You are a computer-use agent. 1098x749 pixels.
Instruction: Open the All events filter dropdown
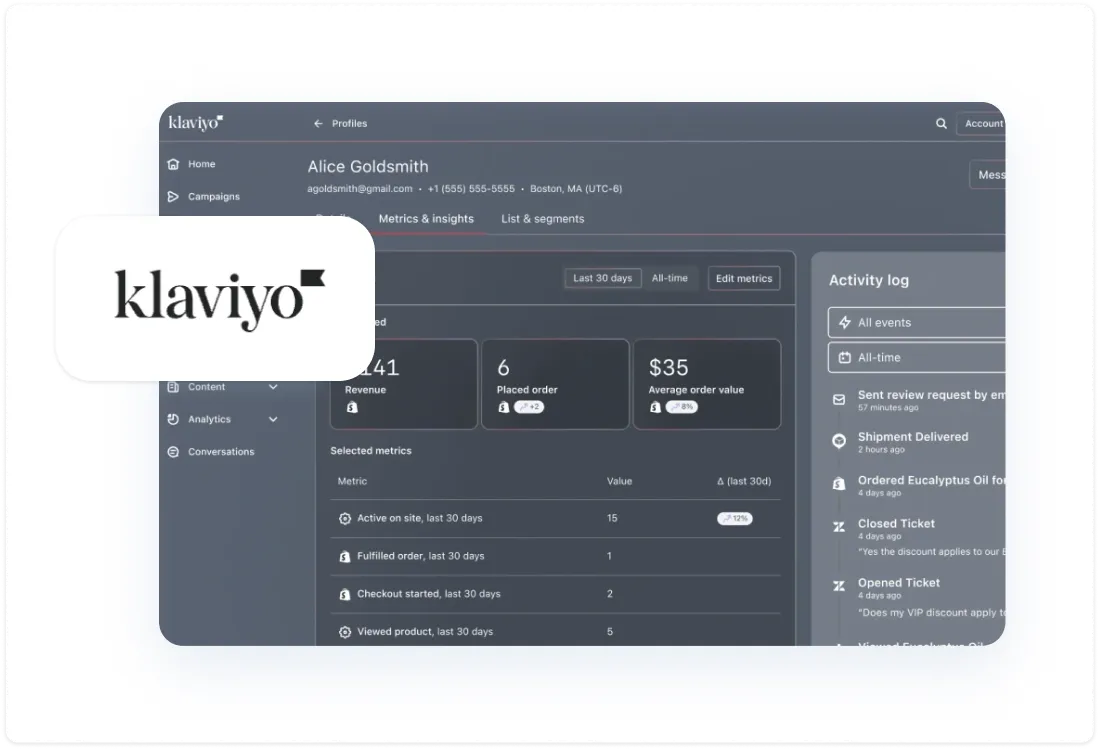[x=917, y=323]
